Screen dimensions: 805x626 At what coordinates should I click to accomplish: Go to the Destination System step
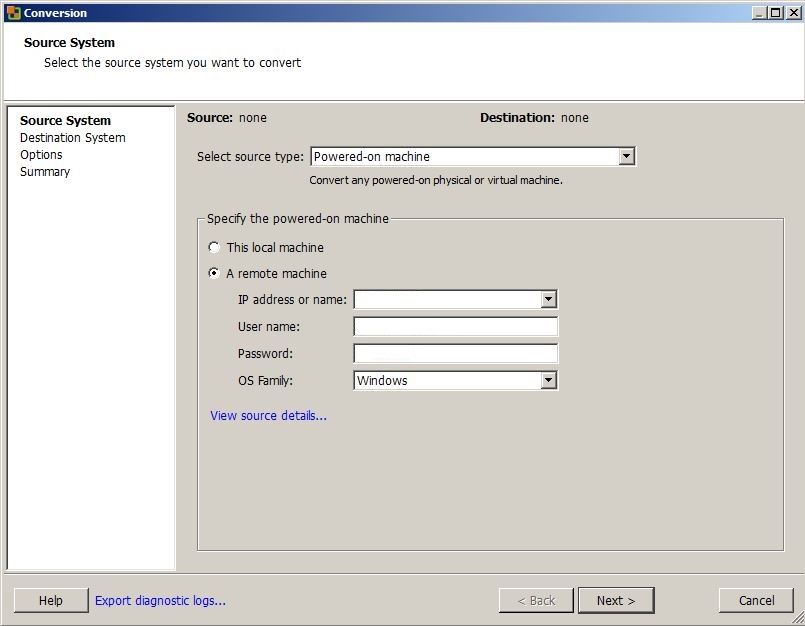73,138
